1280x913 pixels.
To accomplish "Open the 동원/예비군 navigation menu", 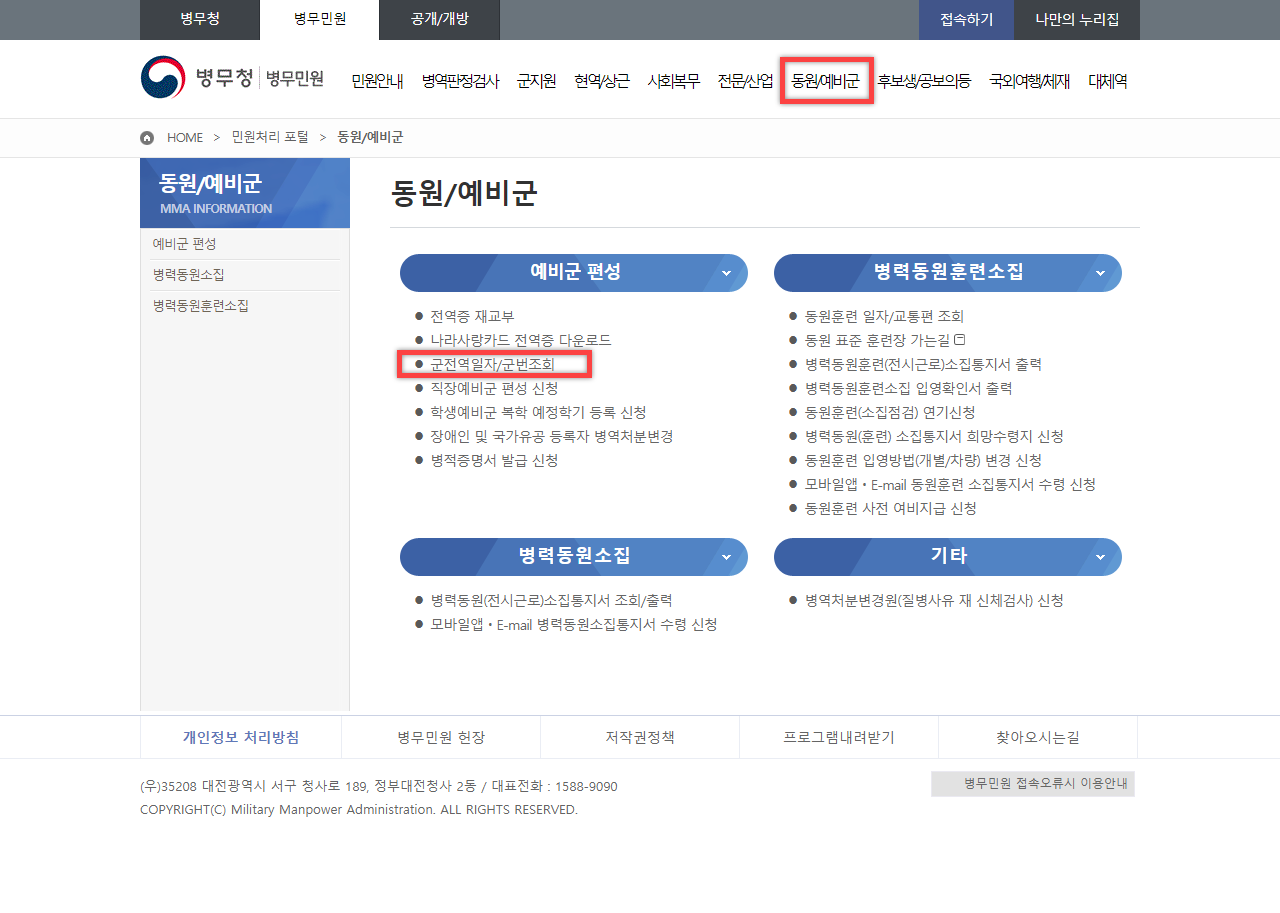I will (826, 82).
